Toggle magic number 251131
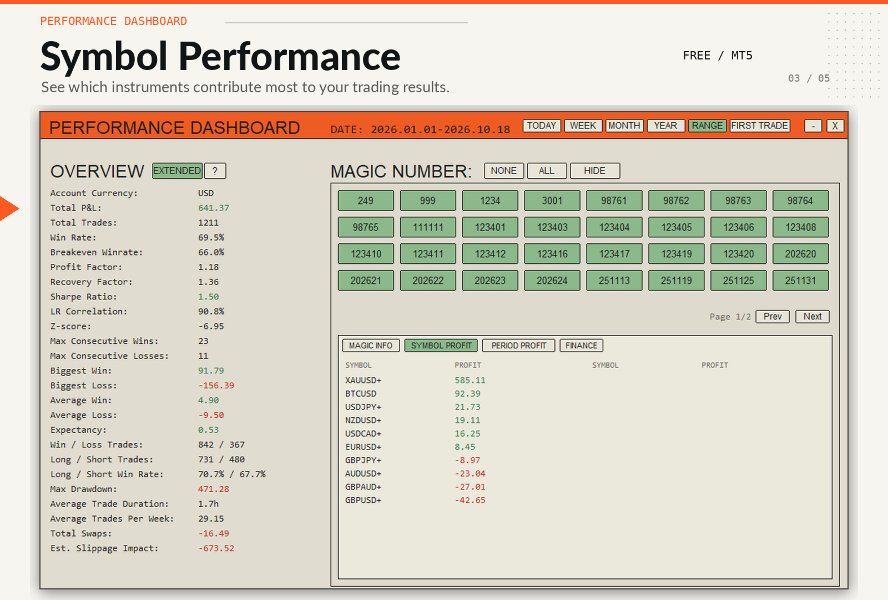888x600 pixels. (800, 280)
